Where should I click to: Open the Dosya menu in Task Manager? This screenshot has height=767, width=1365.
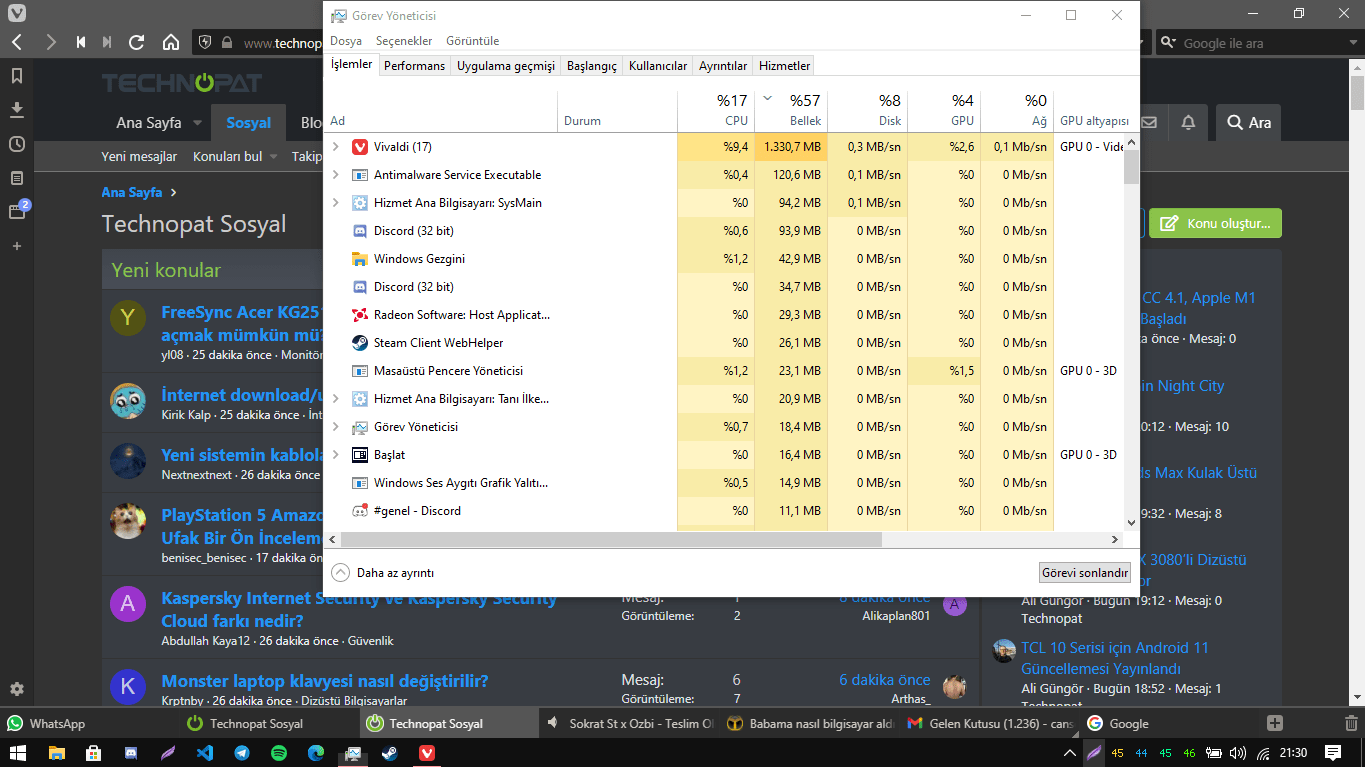[346, 41]
